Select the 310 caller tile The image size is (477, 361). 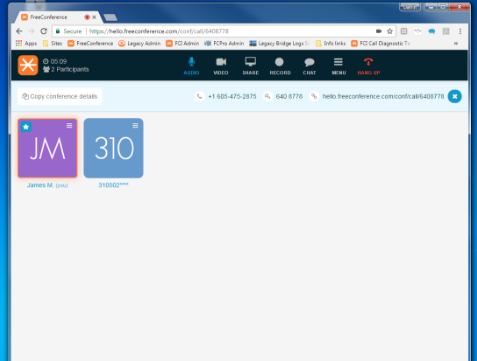(x=113, y=148)
